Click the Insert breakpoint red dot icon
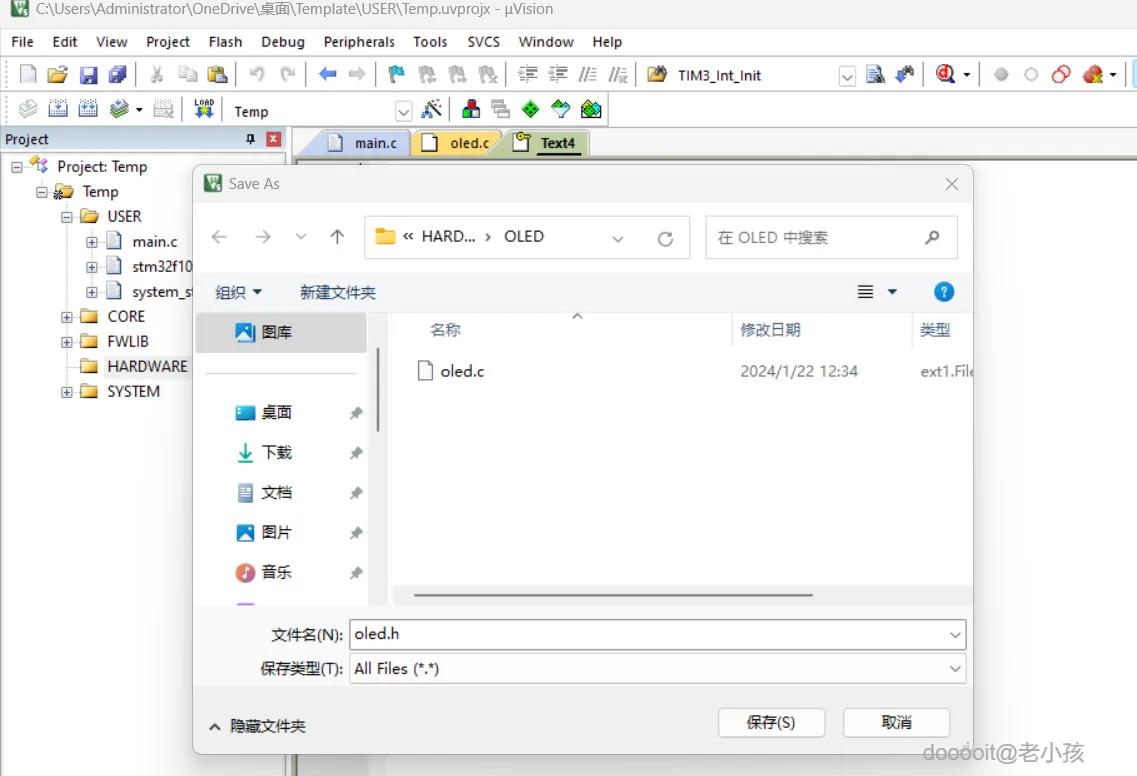 click(x=1001, y=74)
